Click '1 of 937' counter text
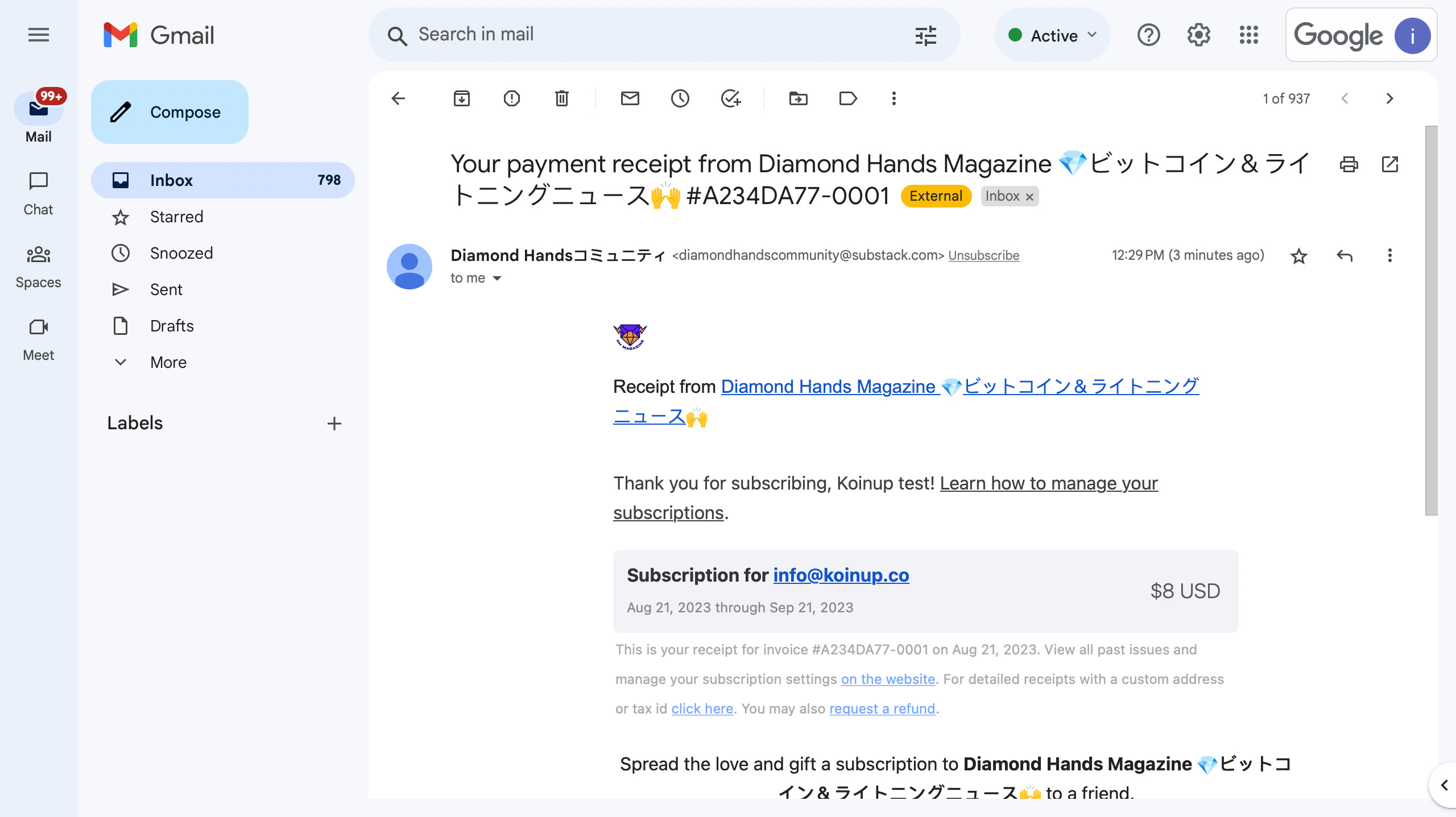This screenshot has height=817, width=1456. (x=1286, y=98)
